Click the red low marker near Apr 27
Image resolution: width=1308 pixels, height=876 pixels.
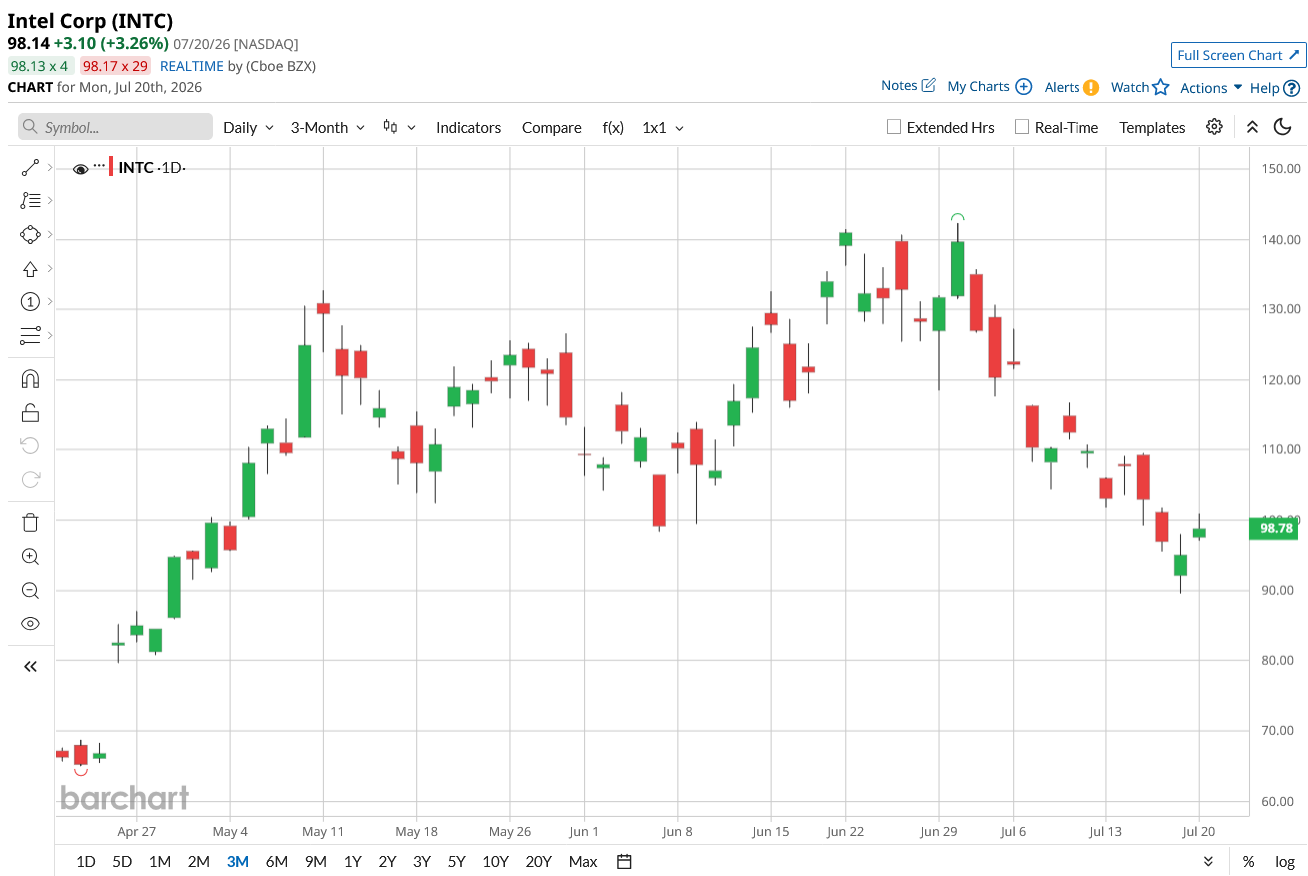click(81, 771)
